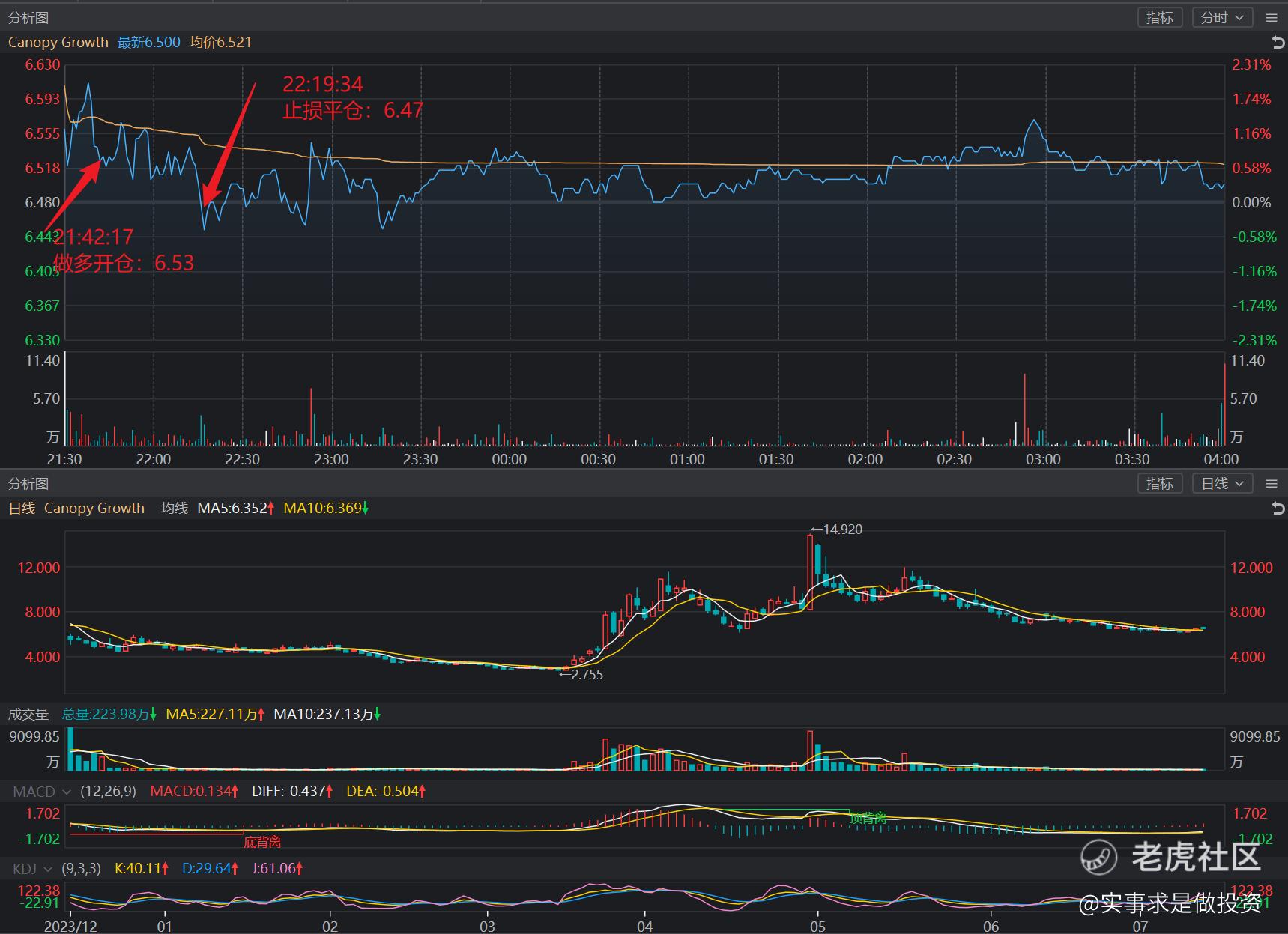Open the KDJ indicator dropdown
The width and height of the screenshot is (1288, 934).
[32, 869]
